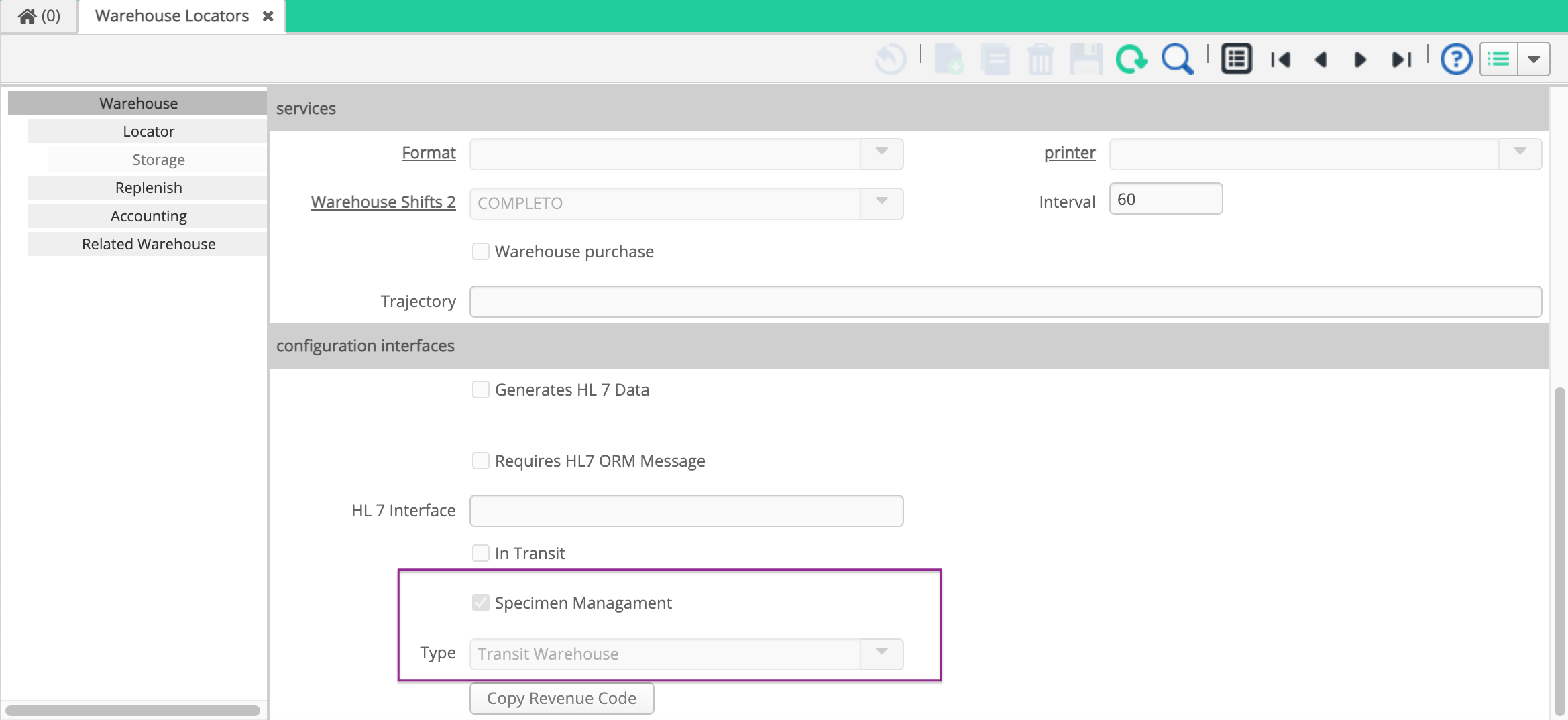
Task: Move to the next record
Action: pos(1359,59)
